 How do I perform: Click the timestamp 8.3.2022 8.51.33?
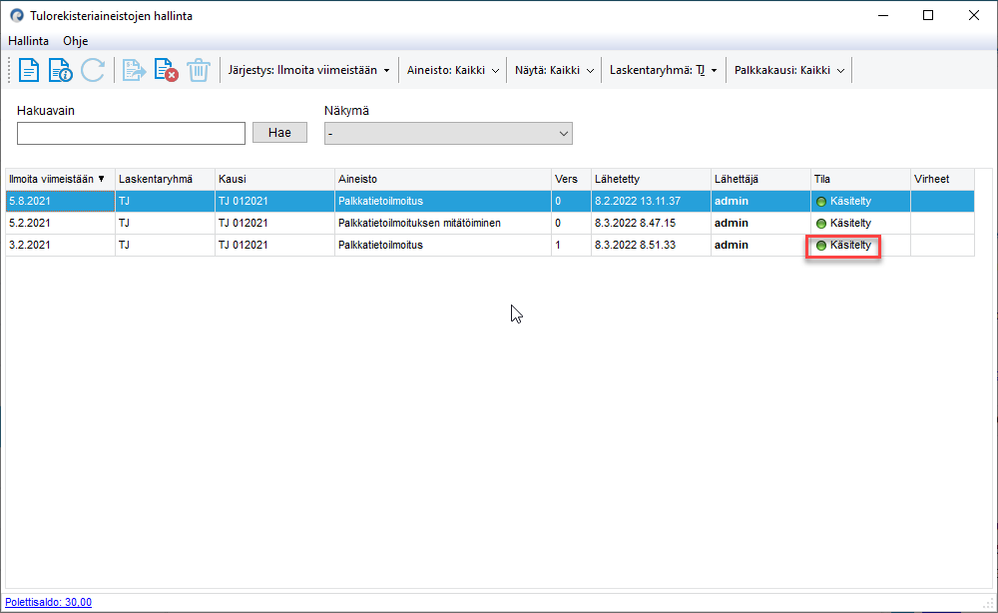(x=635, y=245)
